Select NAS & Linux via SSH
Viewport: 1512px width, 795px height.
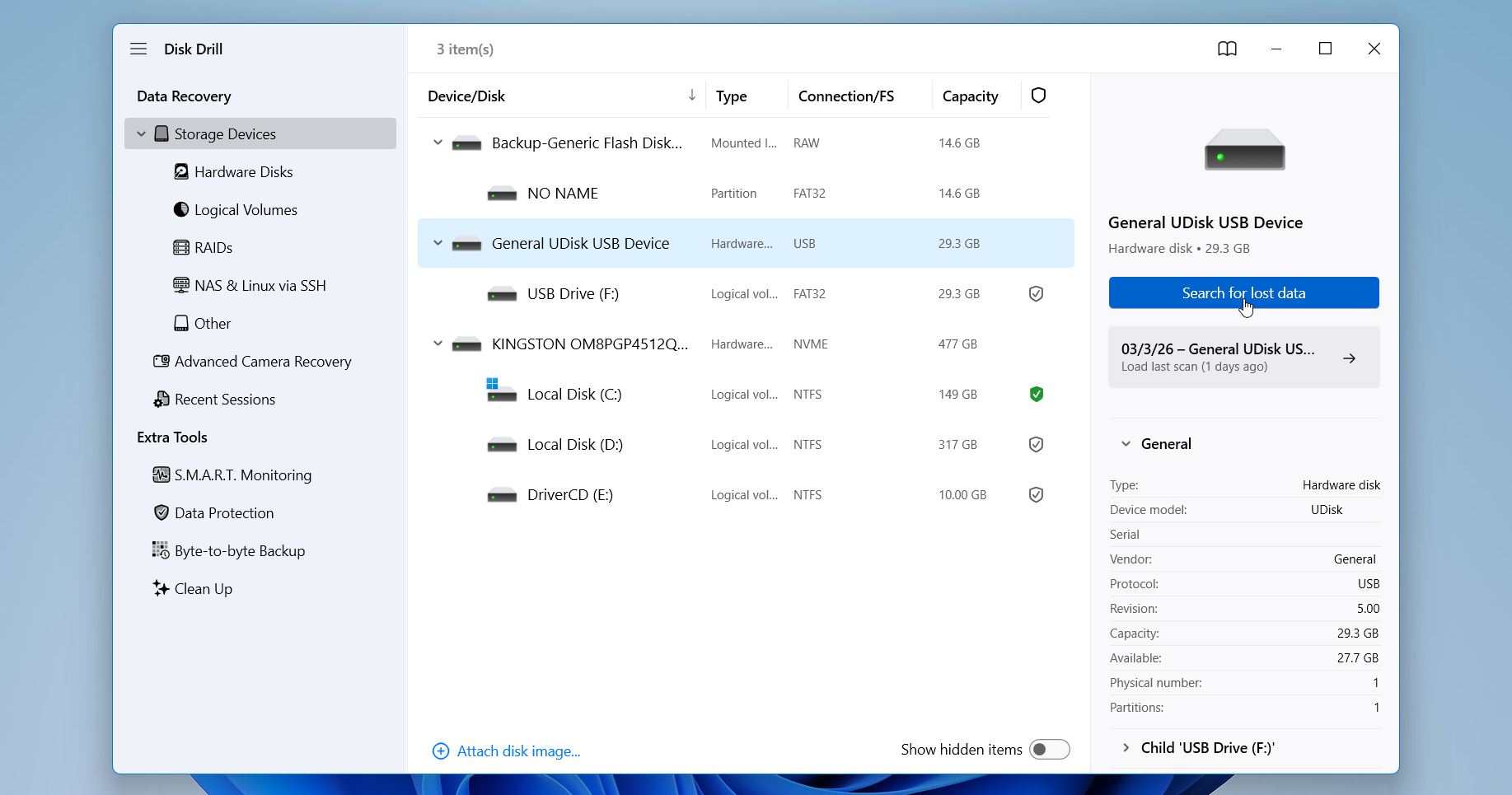[260, 286]
